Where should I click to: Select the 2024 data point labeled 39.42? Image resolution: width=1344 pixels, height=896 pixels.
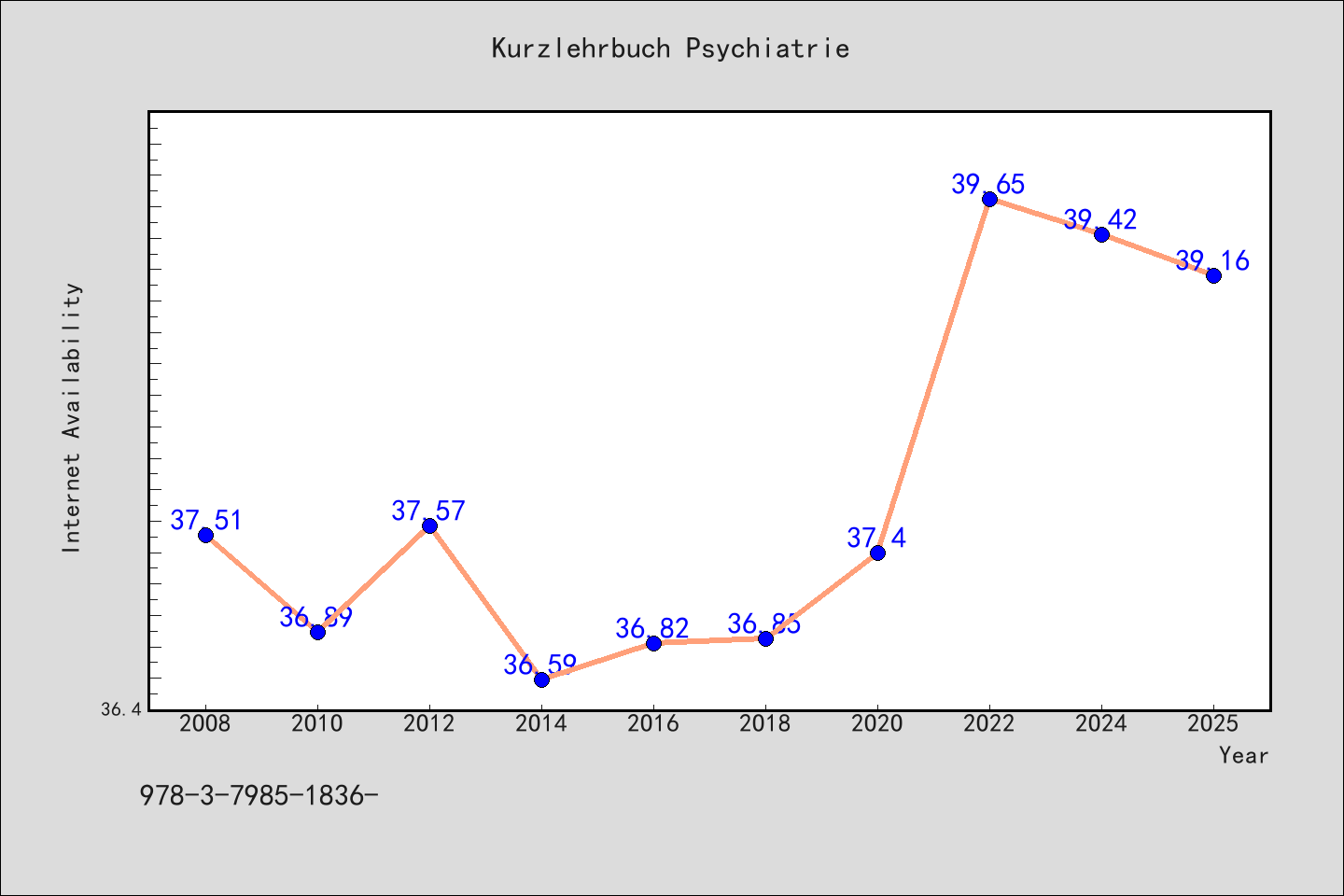tap(1101, 234)
